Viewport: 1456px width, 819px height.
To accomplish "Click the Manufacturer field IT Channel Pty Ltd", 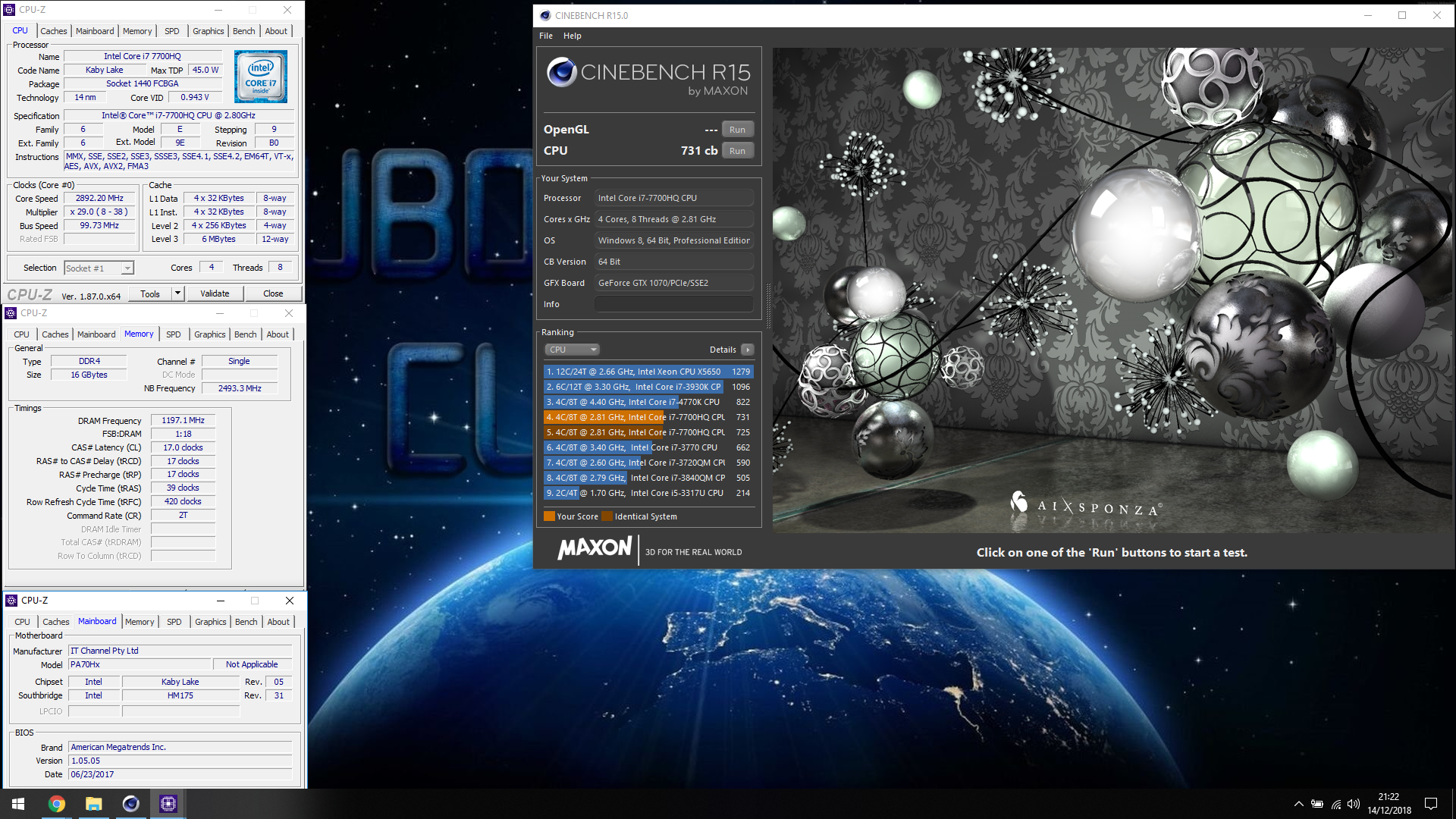I will 180,651.
